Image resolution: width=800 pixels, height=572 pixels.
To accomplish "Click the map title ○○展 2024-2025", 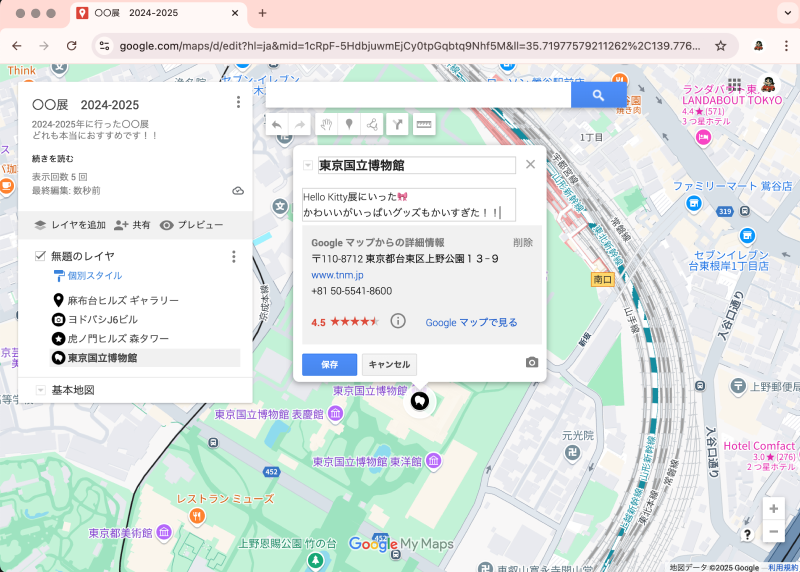I will pyautogui.click(x=85, y=105).
